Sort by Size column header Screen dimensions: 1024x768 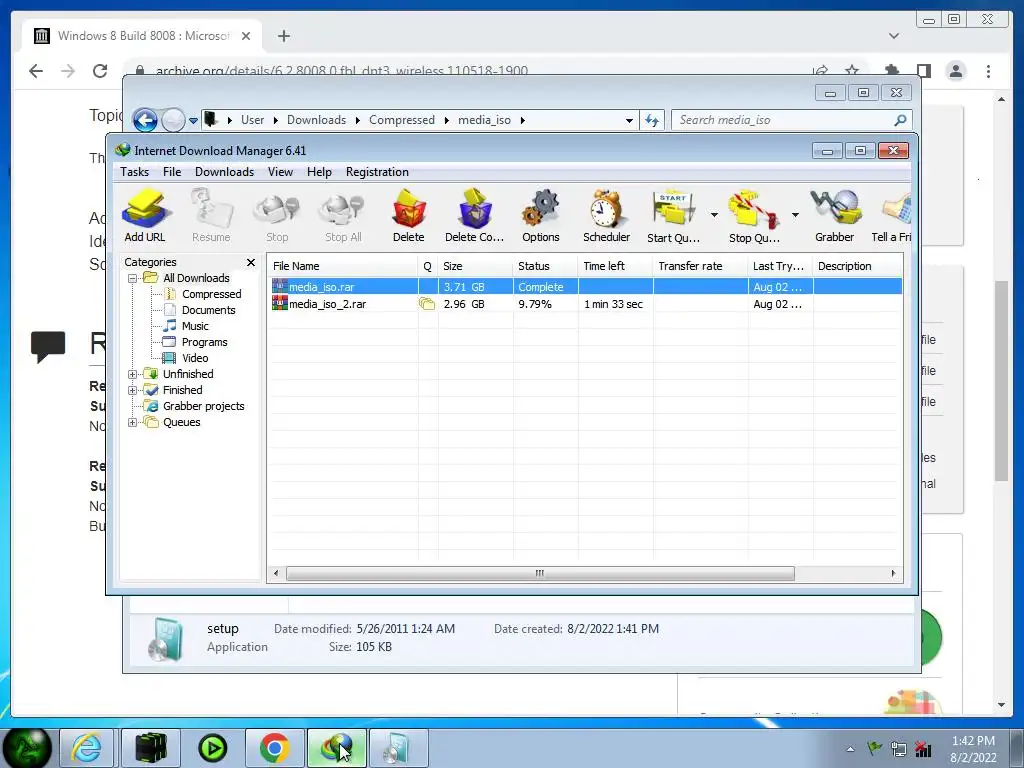(475, 266)
